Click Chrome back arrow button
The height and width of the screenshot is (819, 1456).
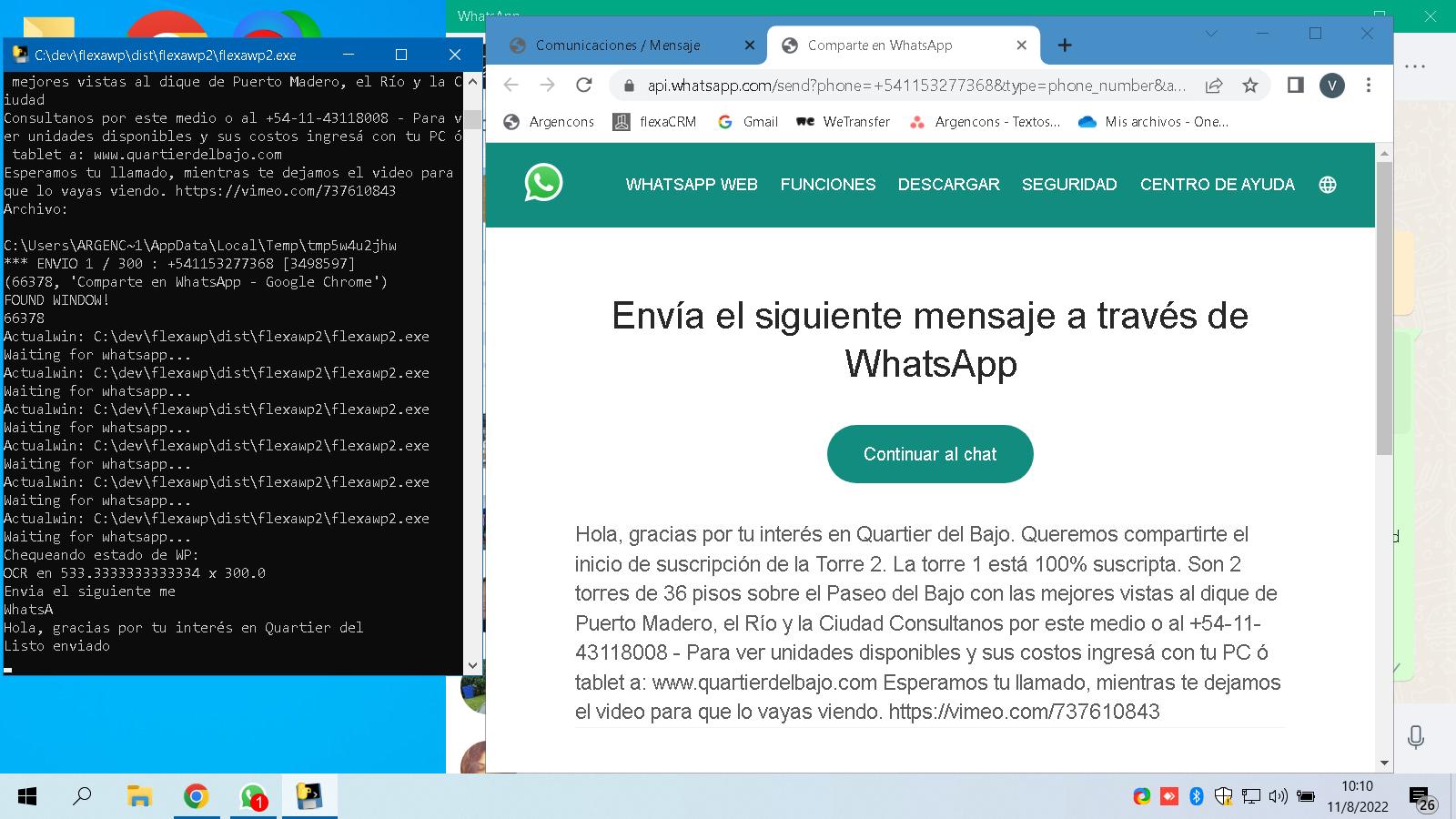coord(511,86)
